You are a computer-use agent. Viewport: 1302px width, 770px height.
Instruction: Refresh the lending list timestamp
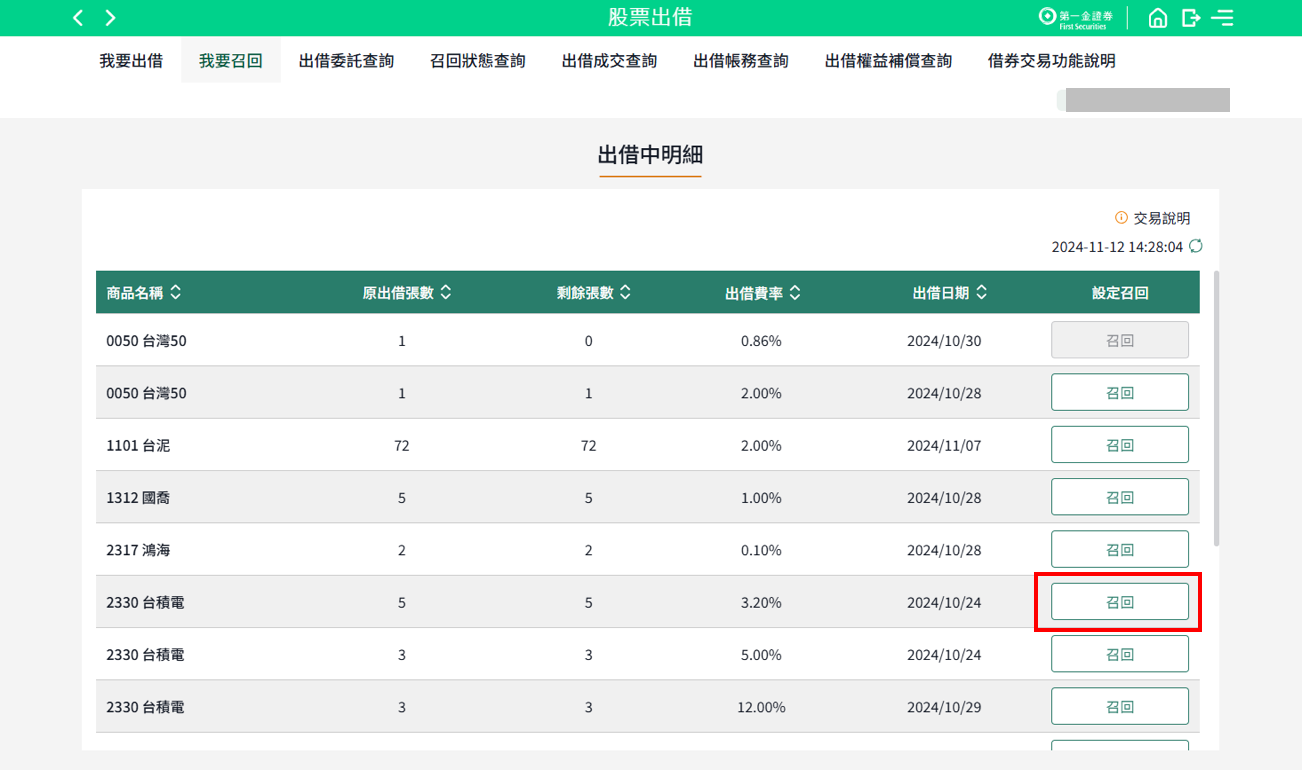[x=1196, y=246]
